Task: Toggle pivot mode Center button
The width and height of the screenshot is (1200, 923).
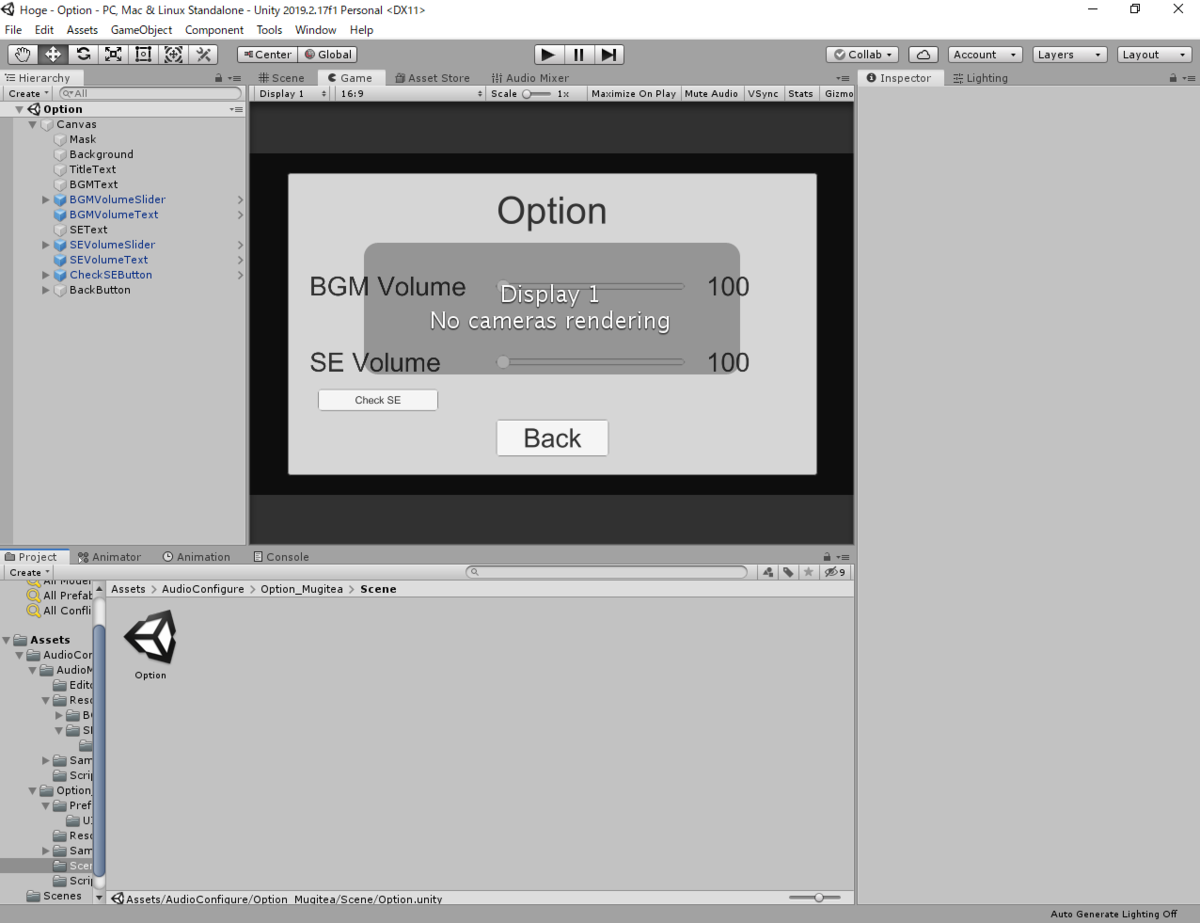Action: (x=267, y=54)
